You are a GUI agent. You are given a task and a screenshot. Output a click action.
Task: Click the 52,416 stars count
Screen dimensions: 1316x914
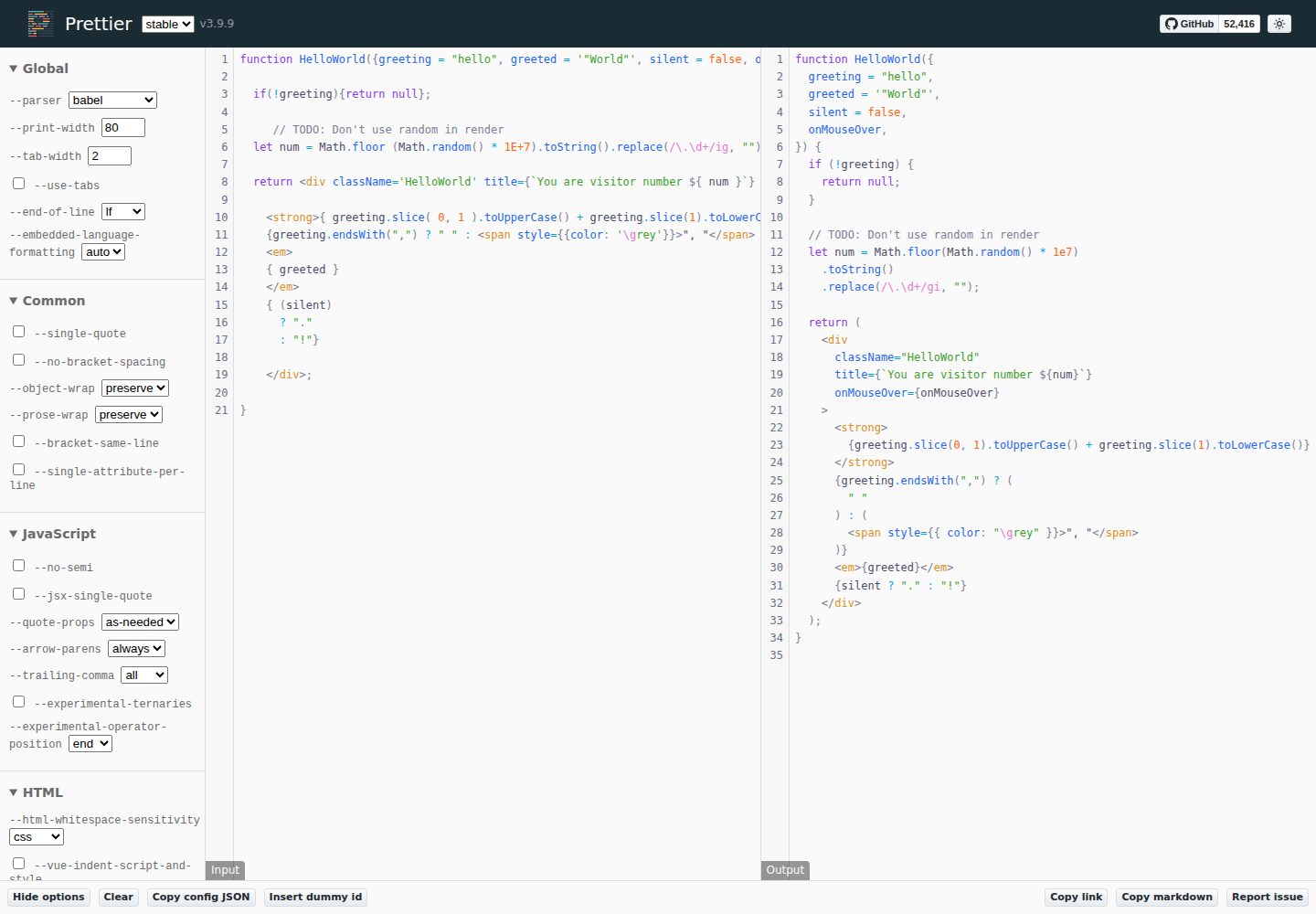coord(1239,24)
